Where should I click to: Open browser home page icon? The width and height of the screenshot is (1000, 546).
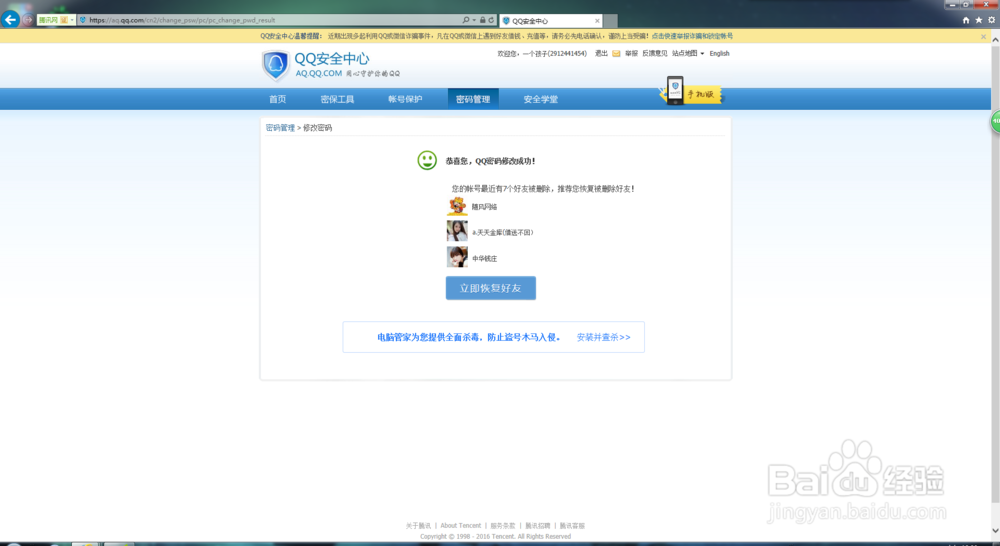click(x=966, y=20)
